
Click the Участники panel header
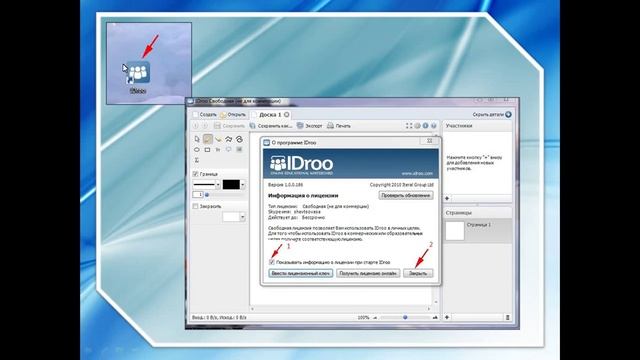(478, 126)
